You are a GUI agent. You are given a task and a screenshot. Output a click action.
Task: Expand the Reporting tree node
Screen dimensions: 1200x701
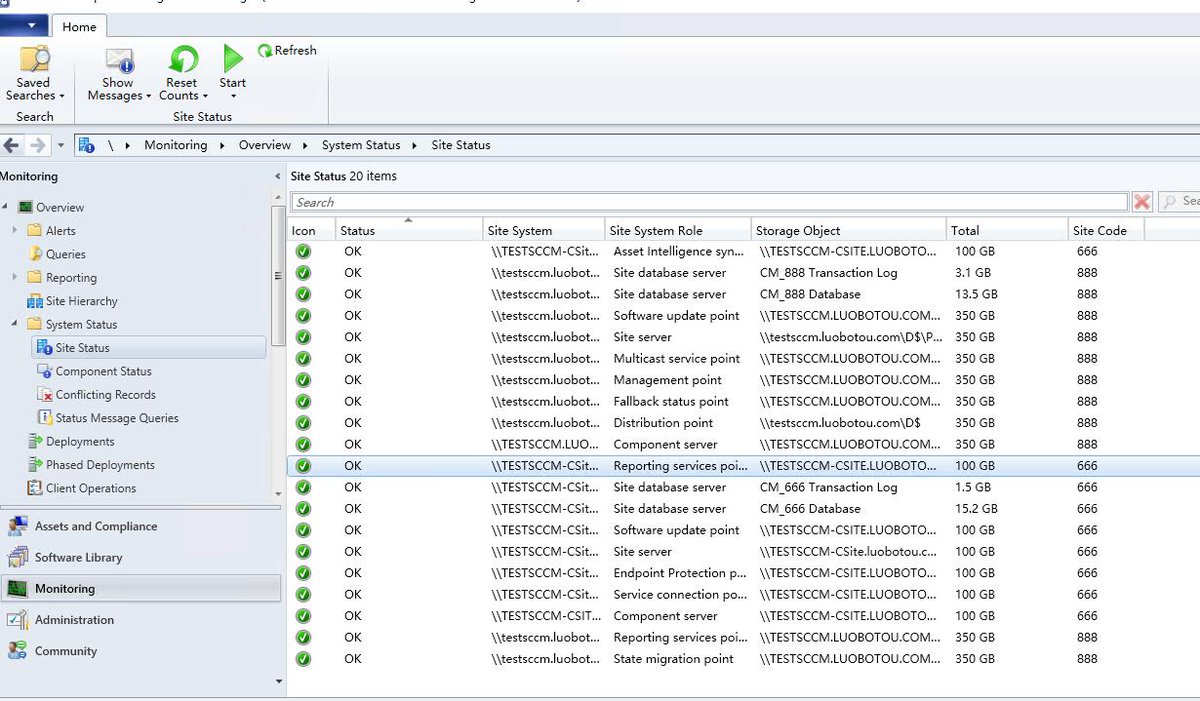pos(15,277)
